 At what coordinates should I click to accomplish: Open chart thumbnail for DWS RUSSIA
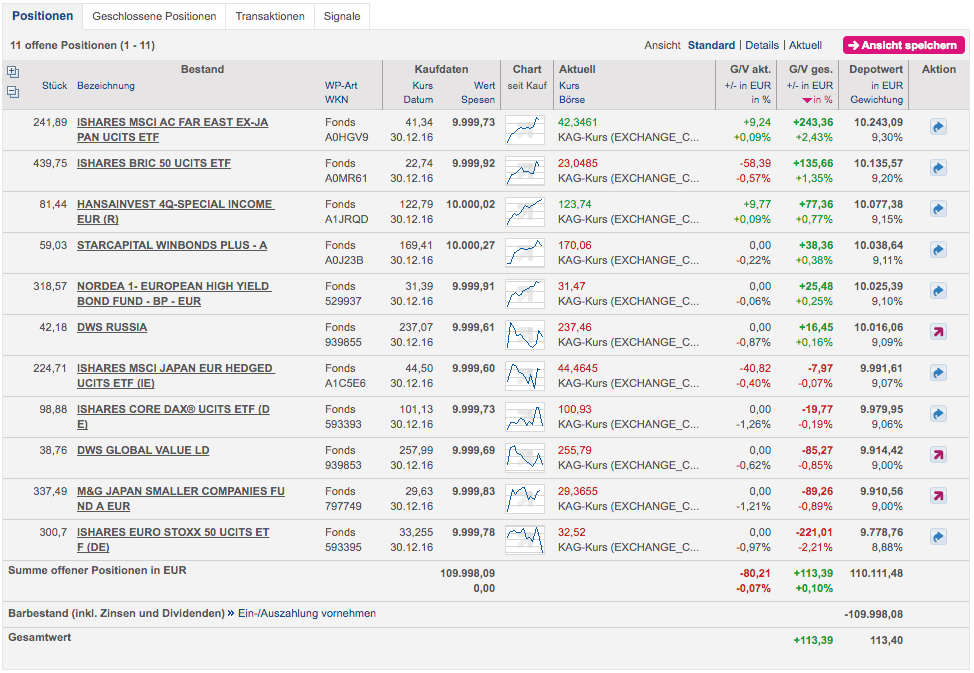tap(525, 334)
